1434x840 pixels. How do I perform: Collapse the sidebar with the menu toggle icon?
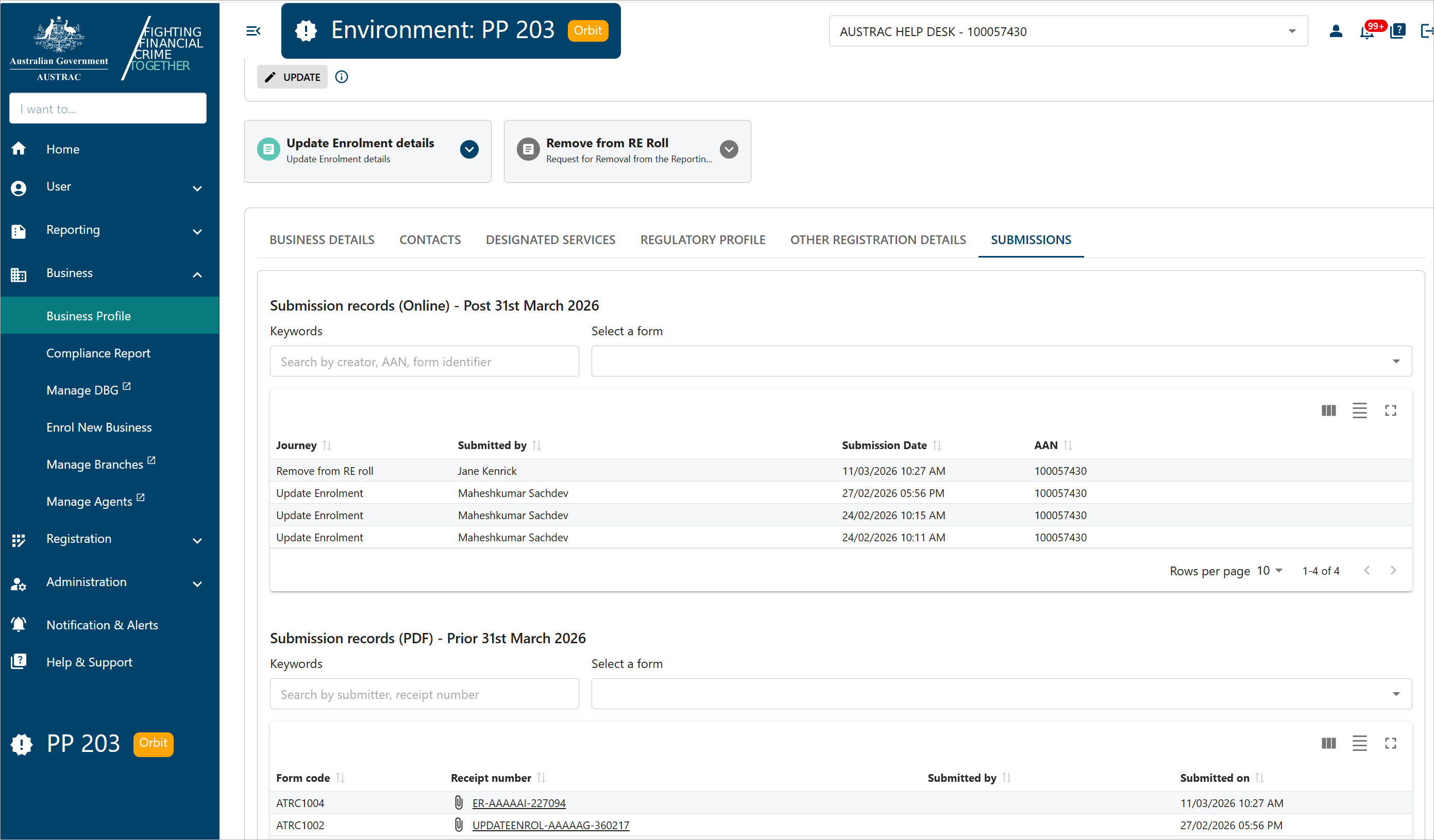click(253, 31)
